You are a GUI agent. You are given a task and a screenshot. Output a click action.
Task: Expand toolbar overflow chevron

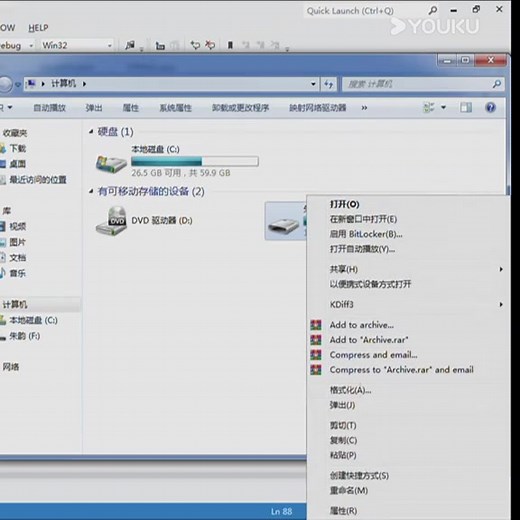[364, 108]
